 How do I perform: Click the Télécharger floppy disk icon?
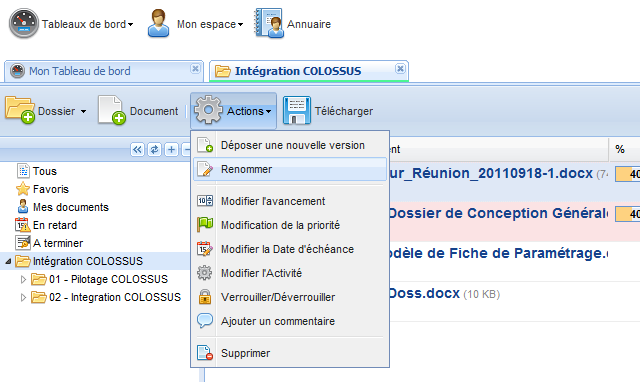(x=297, y=111)
